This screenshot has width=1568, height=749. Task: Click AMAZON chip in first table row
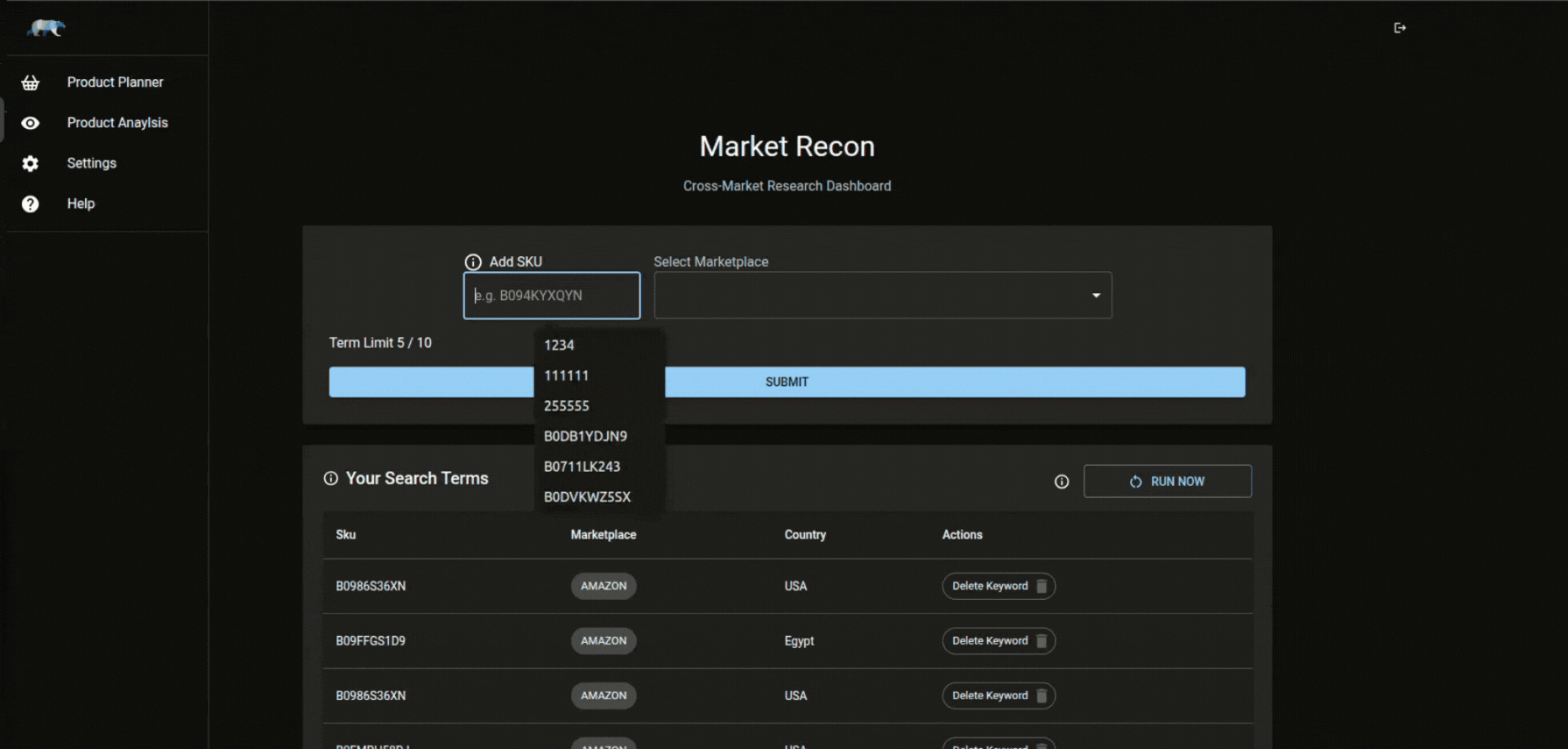pyautogui.click(x=603, y=586)
